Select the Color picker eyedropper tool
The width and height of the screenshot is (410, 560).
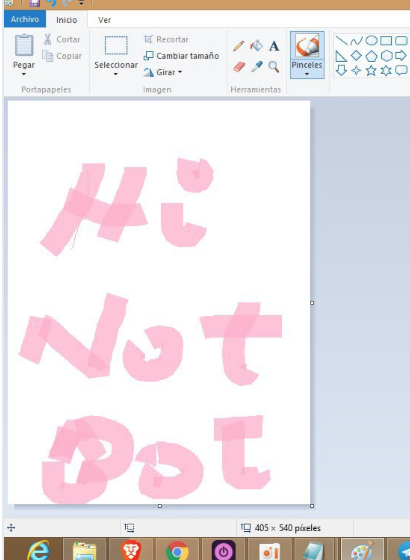pyautogui.click(x=256, y=66)
